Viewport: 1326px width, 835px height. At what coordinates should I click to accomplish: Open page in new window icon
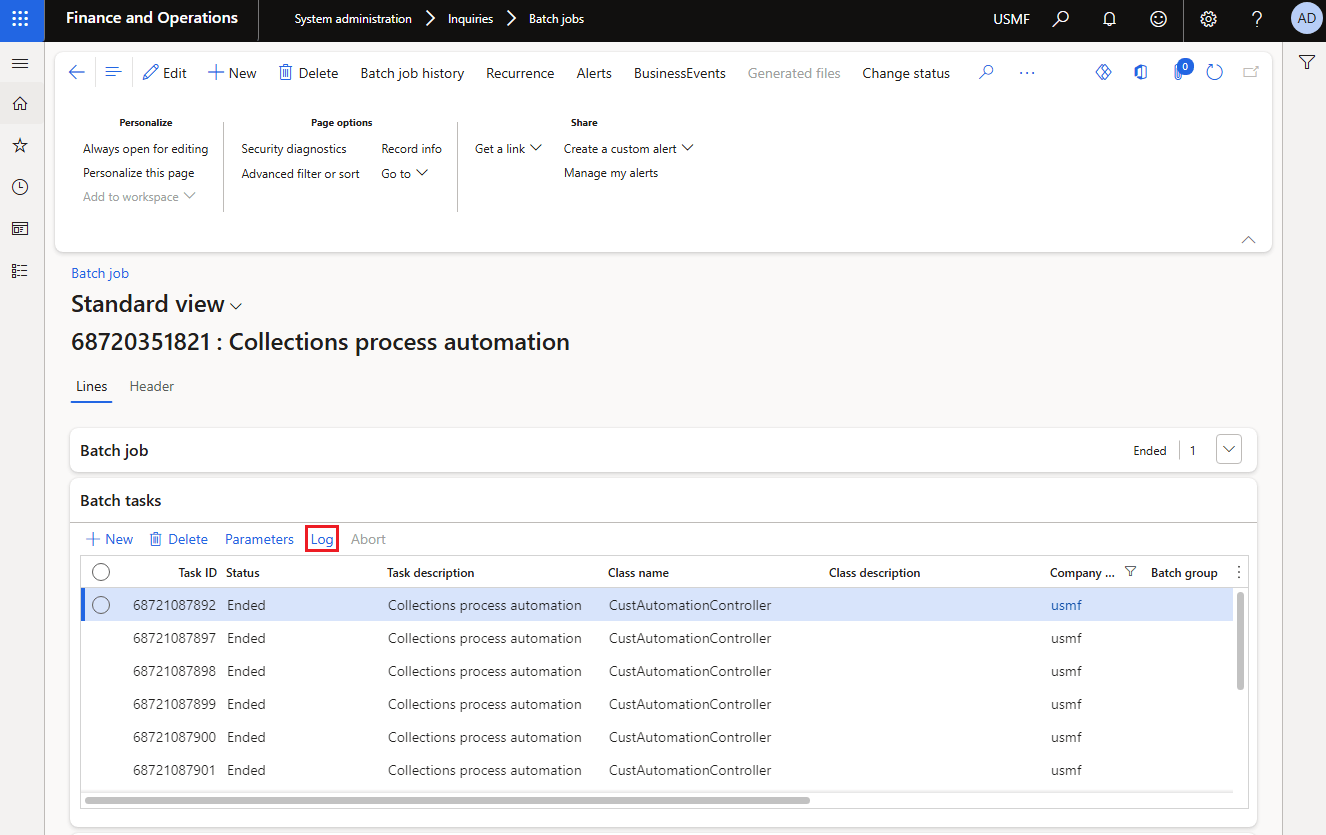1251,72
